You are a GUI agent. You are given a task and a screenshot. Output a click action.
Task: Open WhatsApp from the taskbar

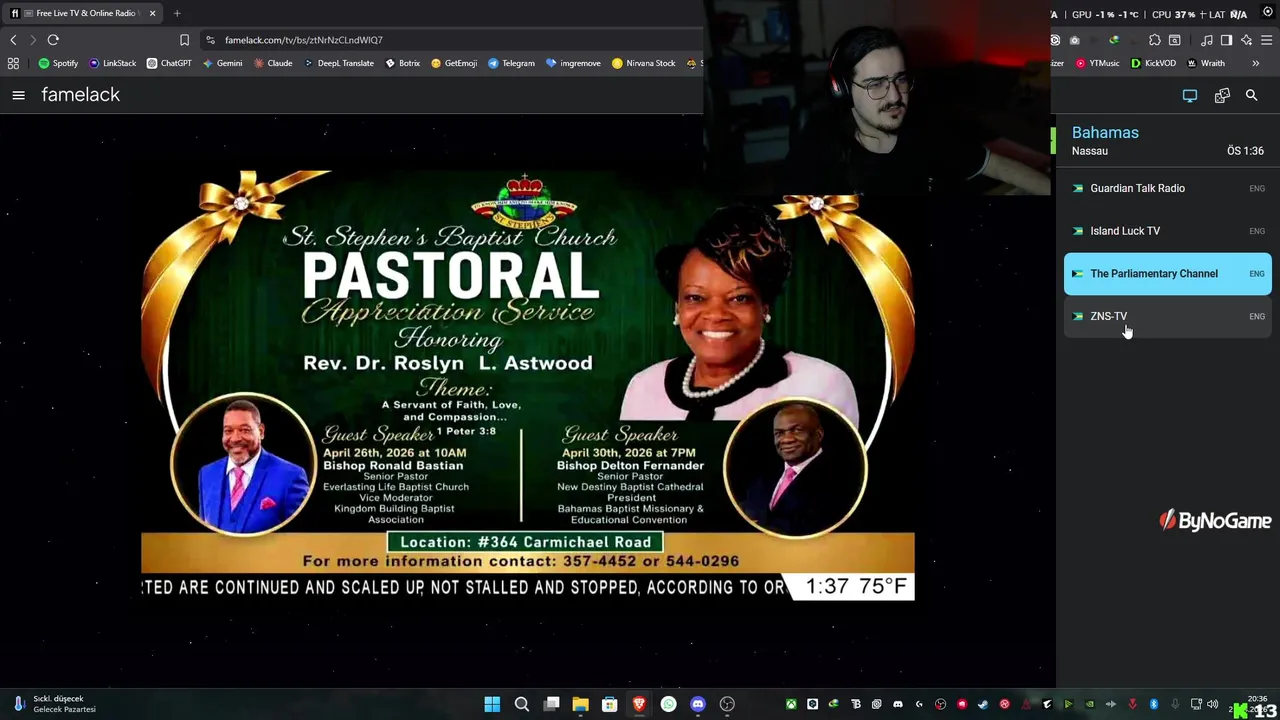[668, 704]
